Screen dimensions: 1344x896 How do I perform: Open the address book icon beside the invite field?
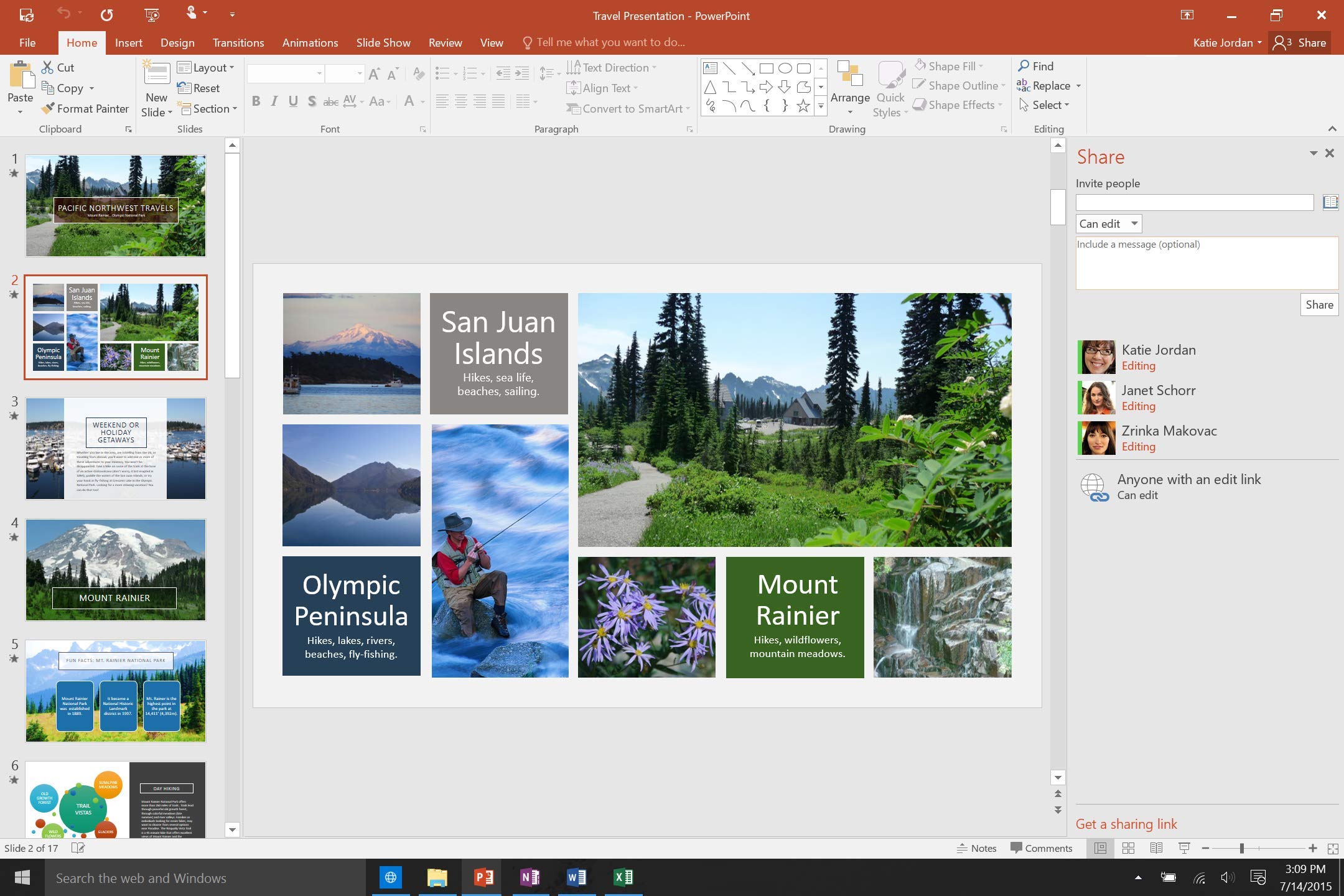point(1330,202)
